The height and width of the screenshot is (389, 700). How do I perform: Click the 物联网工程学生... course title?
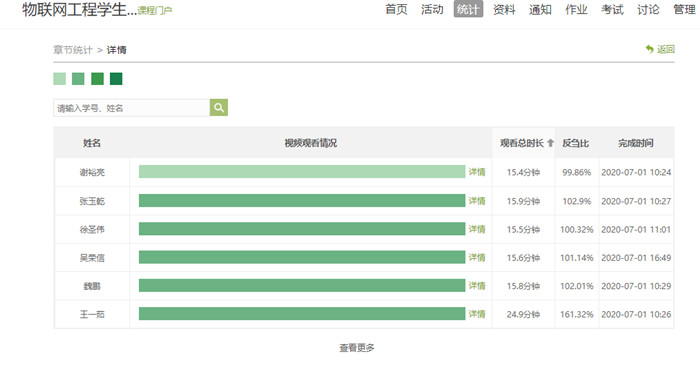pos(79,9)
